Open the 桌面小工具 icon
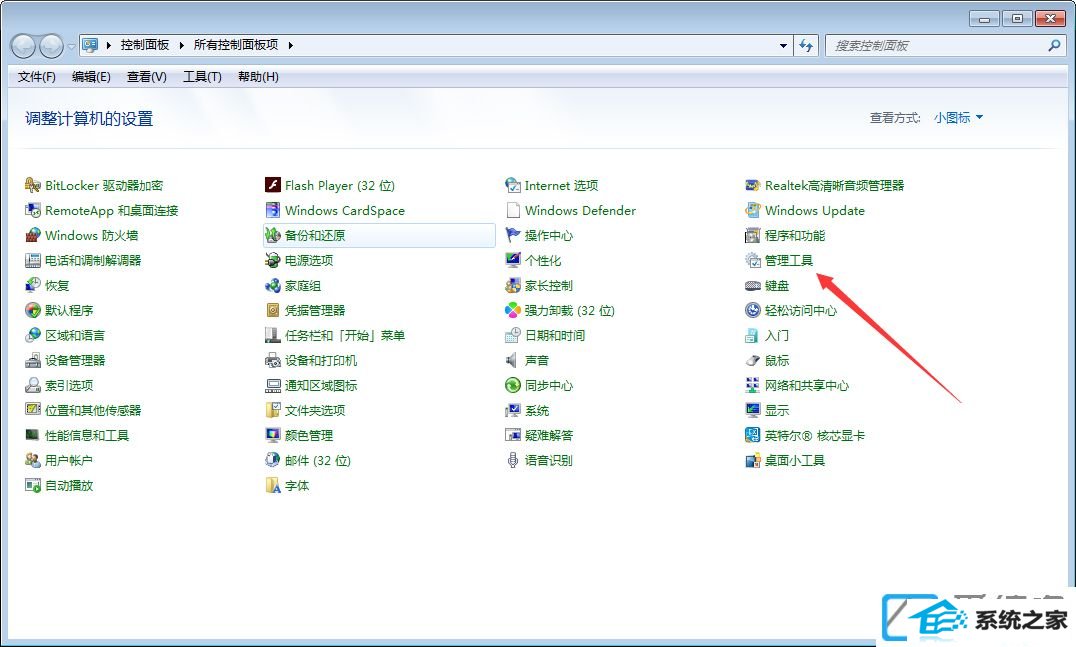This screenshot has width=1076, height=647. (x=753, y=460)
